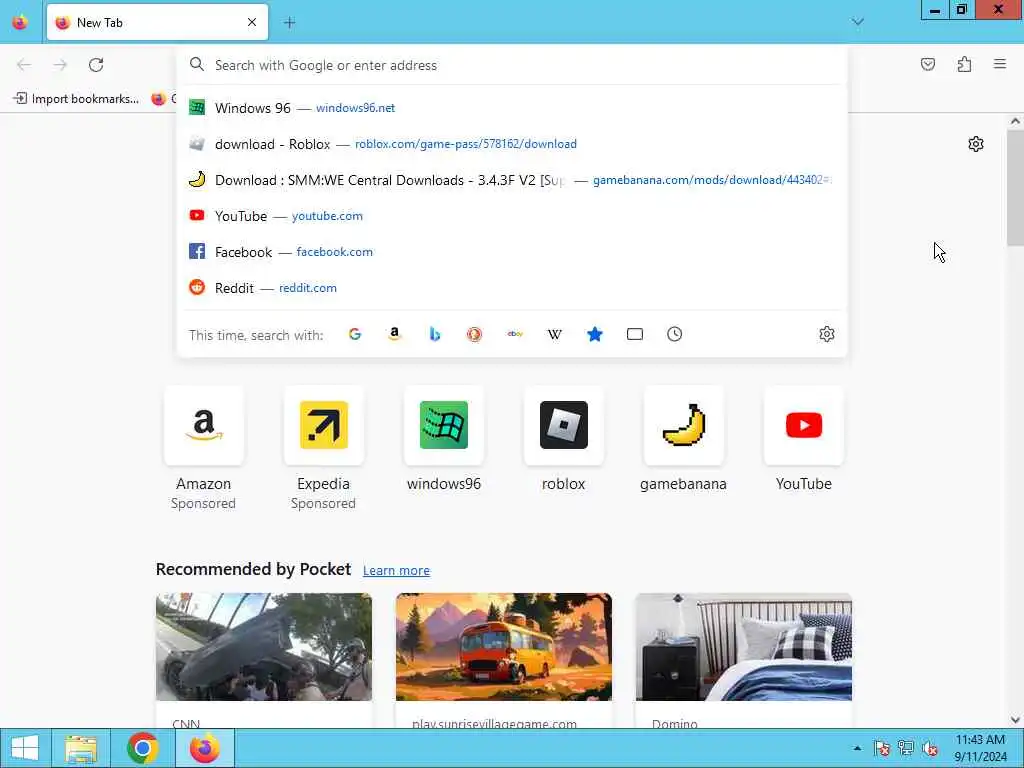Select the download - Roblox suggestion

coord(513,144)
